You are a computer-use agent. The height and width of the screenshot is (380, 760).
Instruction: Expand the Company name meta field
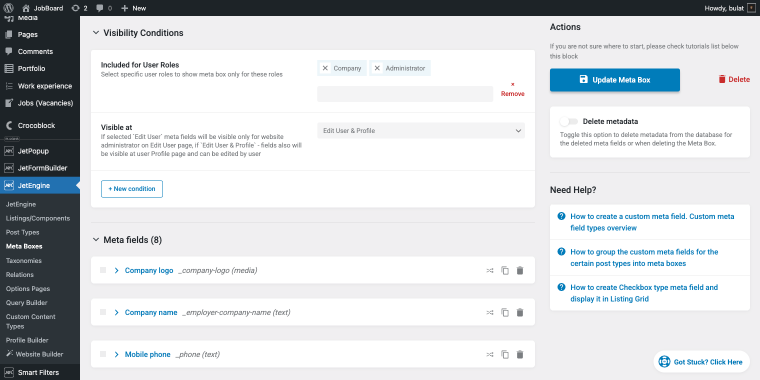116,313
